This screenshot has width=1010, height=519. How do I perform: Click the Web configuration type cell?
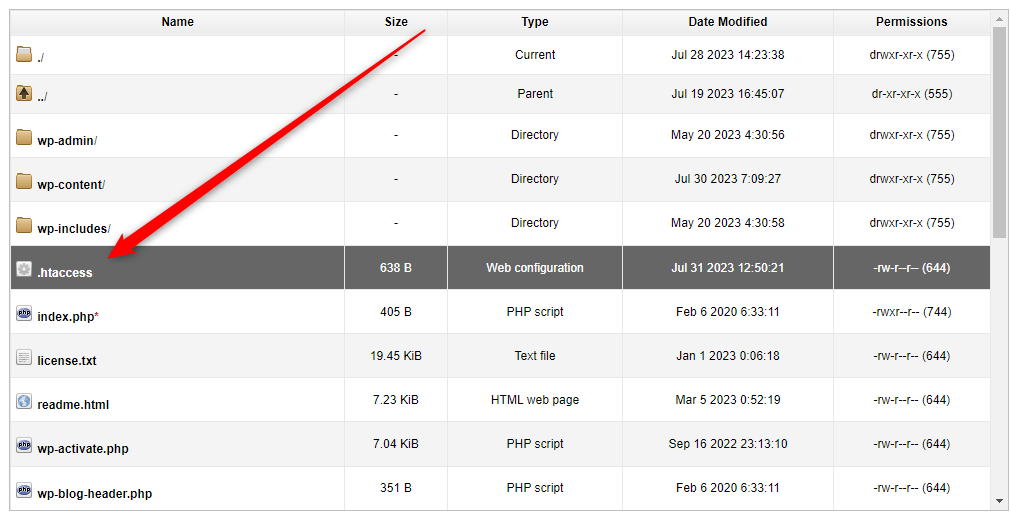pyautogui.click(x=535, y=267)
